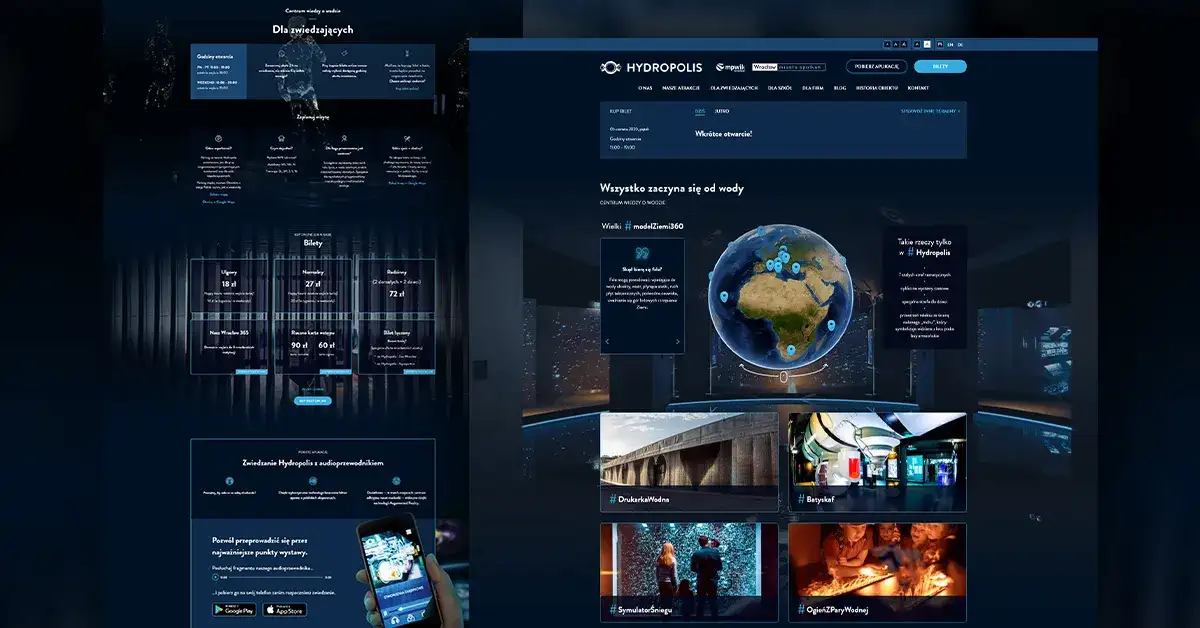Screen dimensions: 1200x628
Task: Show next fact with right arrow
Action: pos(678,342)
